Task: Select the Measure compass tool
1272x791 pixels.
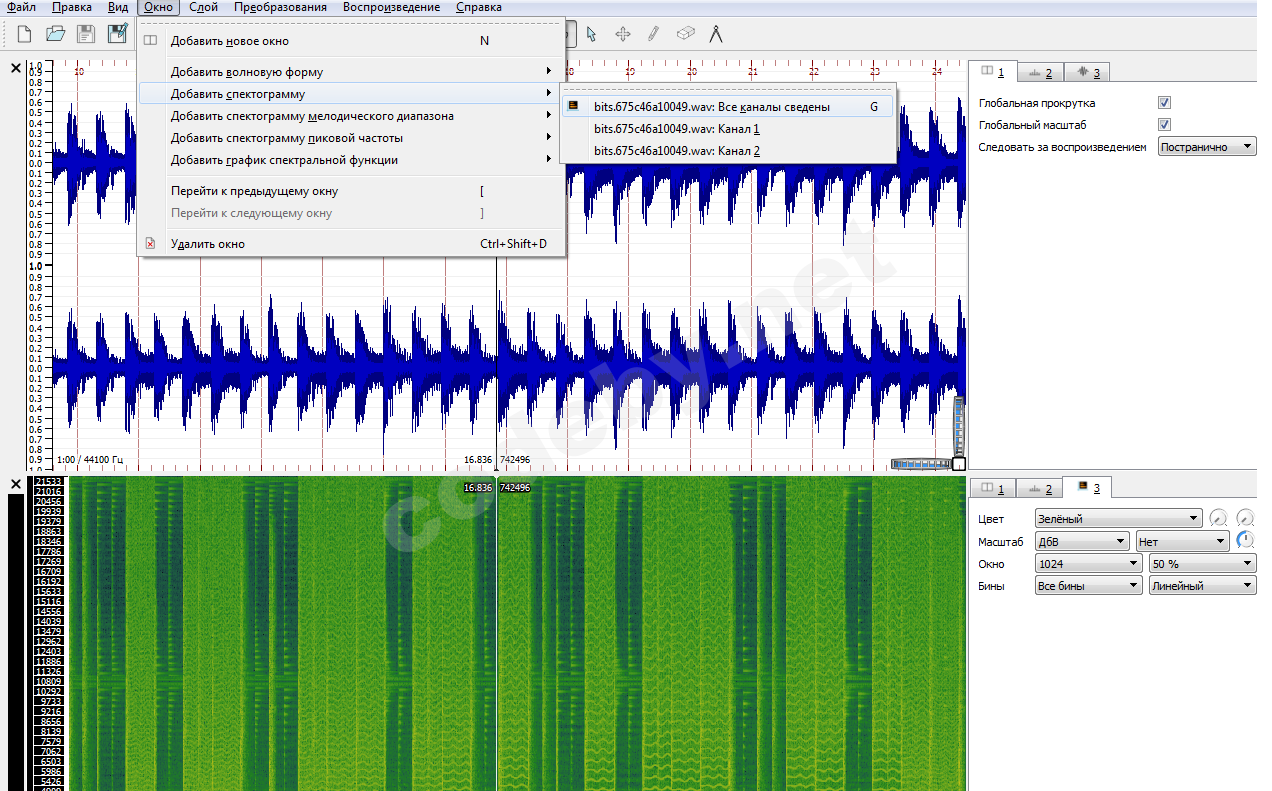Action: pyautogui.click(x=716, y=34)
